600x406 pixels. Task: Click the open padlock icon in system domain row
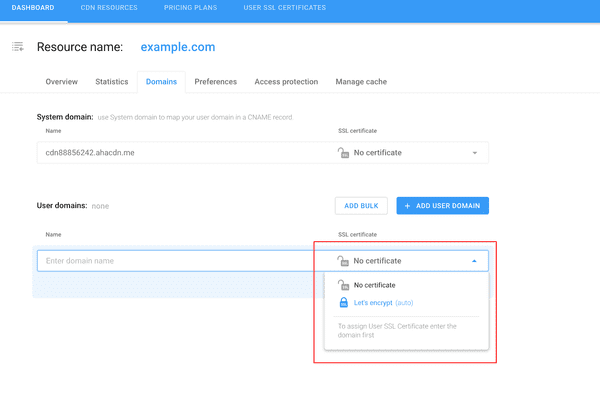(x=343, y=153)
